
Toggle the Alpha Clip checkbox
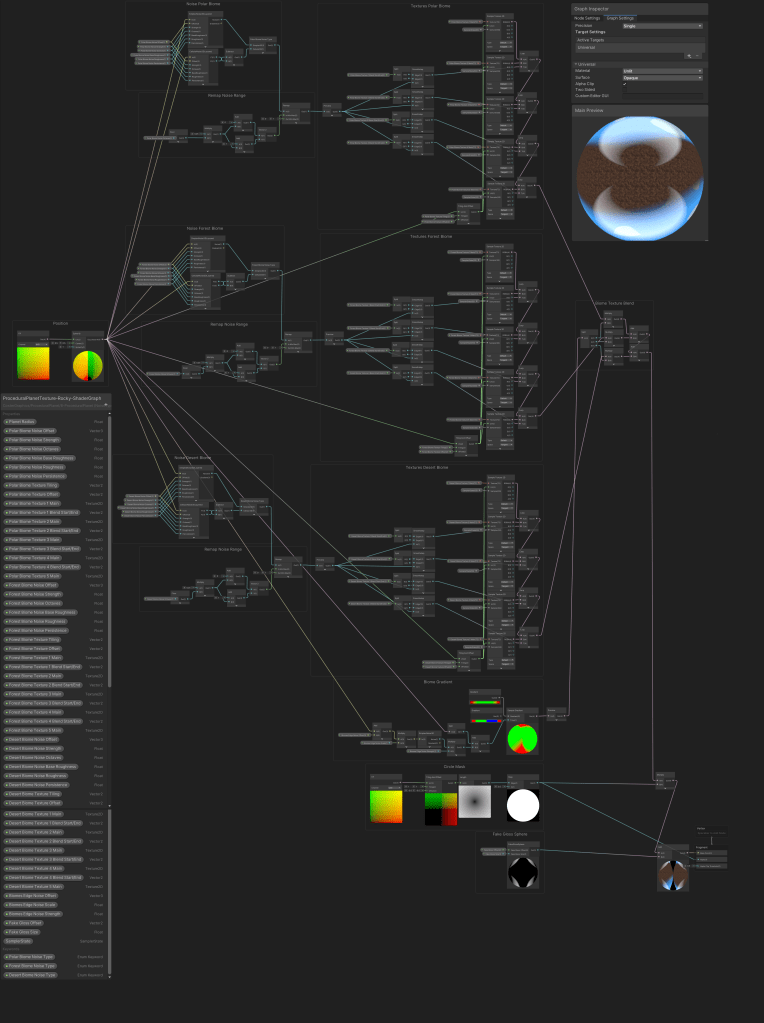[x=625, y=84]
